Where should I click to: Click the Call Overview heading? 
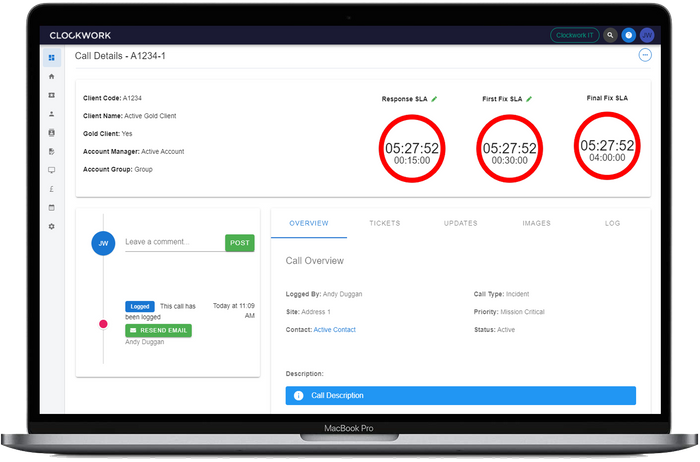(315, 261)
